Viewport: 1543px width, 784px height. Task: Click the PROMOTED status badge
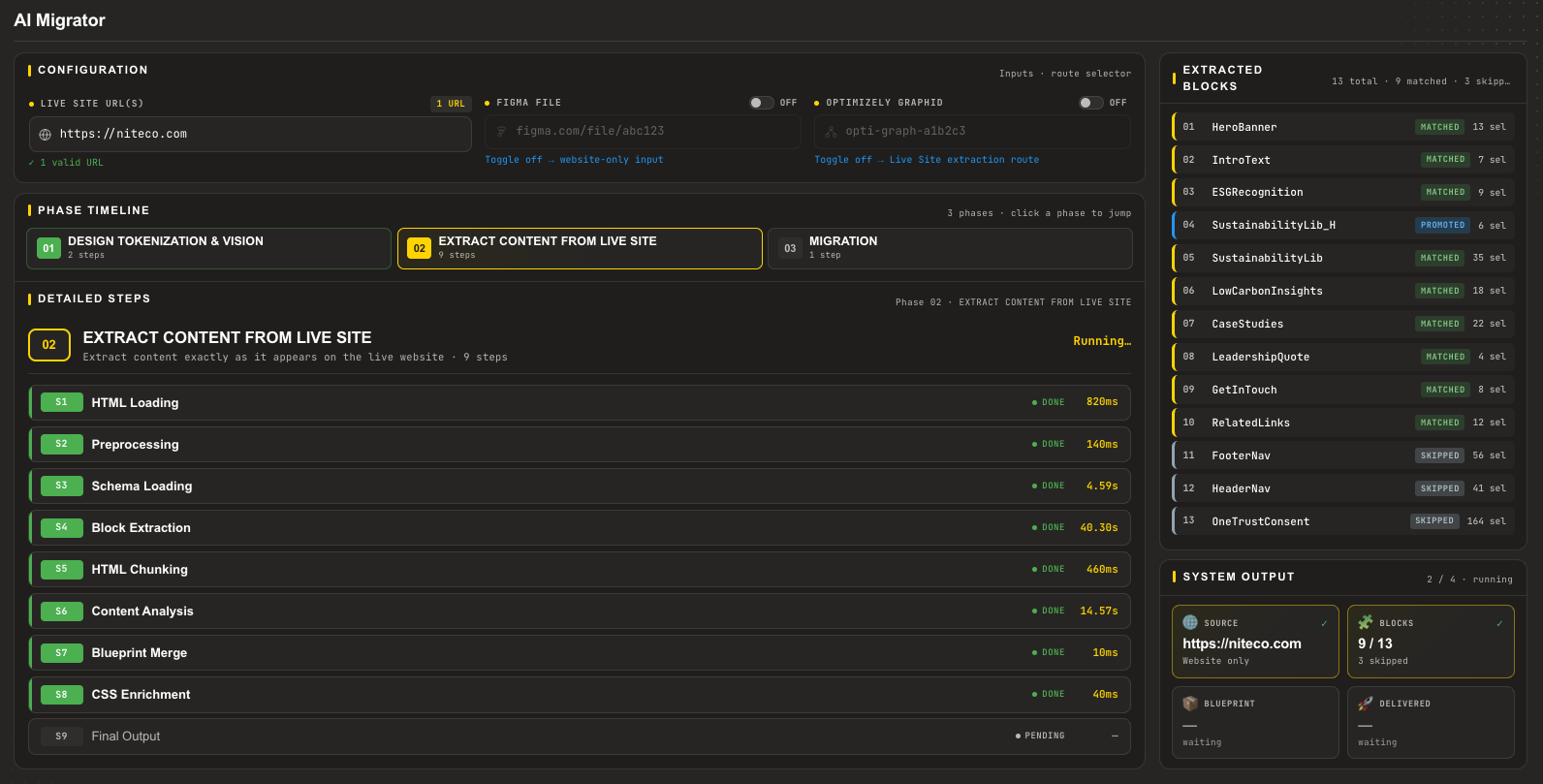click(x=1442, y=225)
